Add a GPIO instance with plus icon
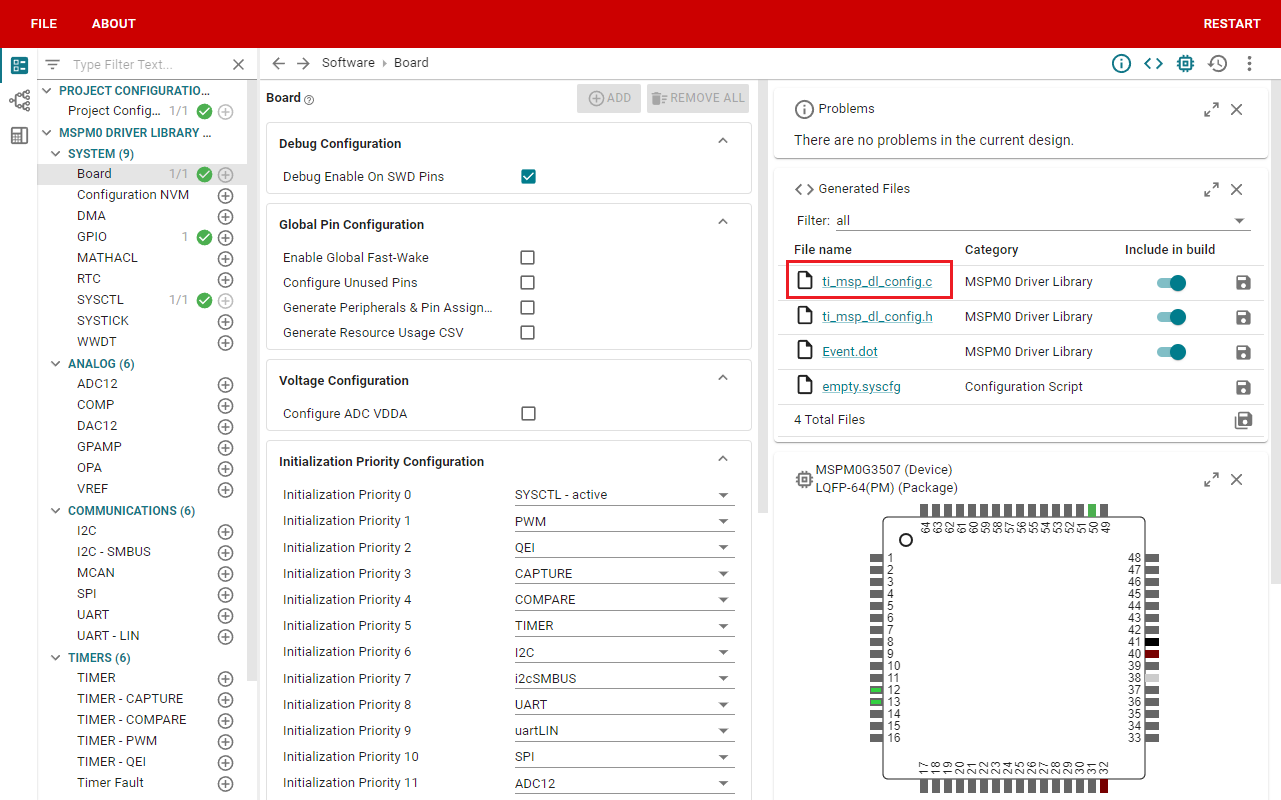Image resolution: width=1281 pixels, height=800 pixels. pos(225,237)
